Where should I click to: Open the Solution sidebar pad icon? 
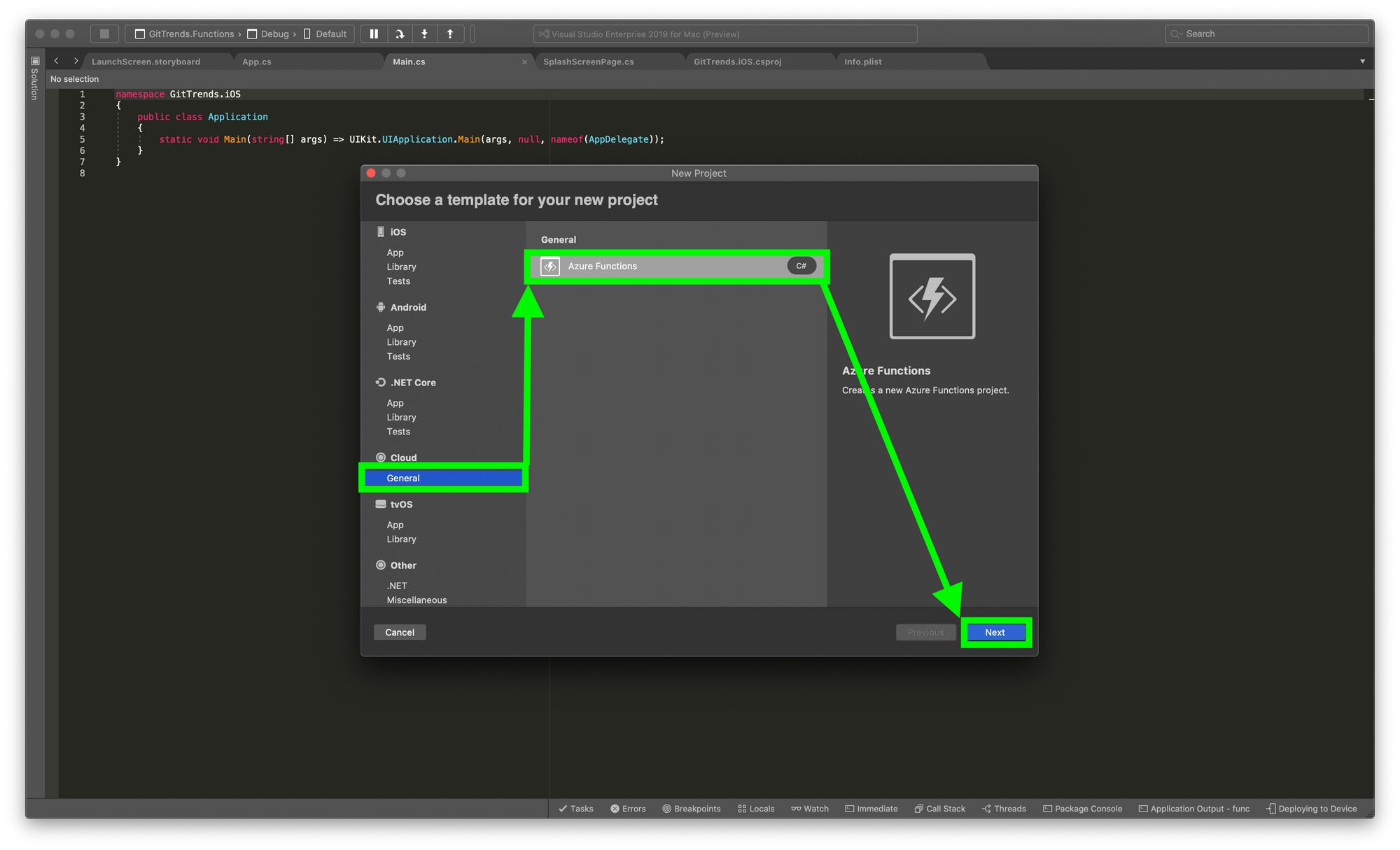click(35, 62)
